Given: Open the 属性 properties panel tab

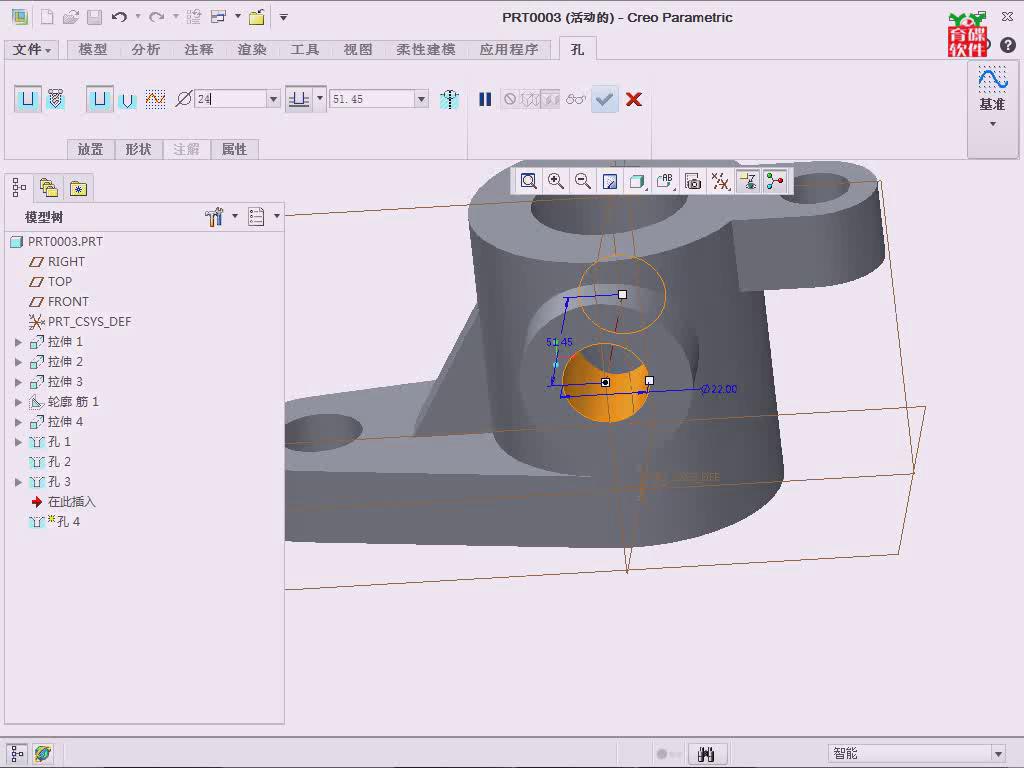Looking at the screenshot, I should click(234, 150).
